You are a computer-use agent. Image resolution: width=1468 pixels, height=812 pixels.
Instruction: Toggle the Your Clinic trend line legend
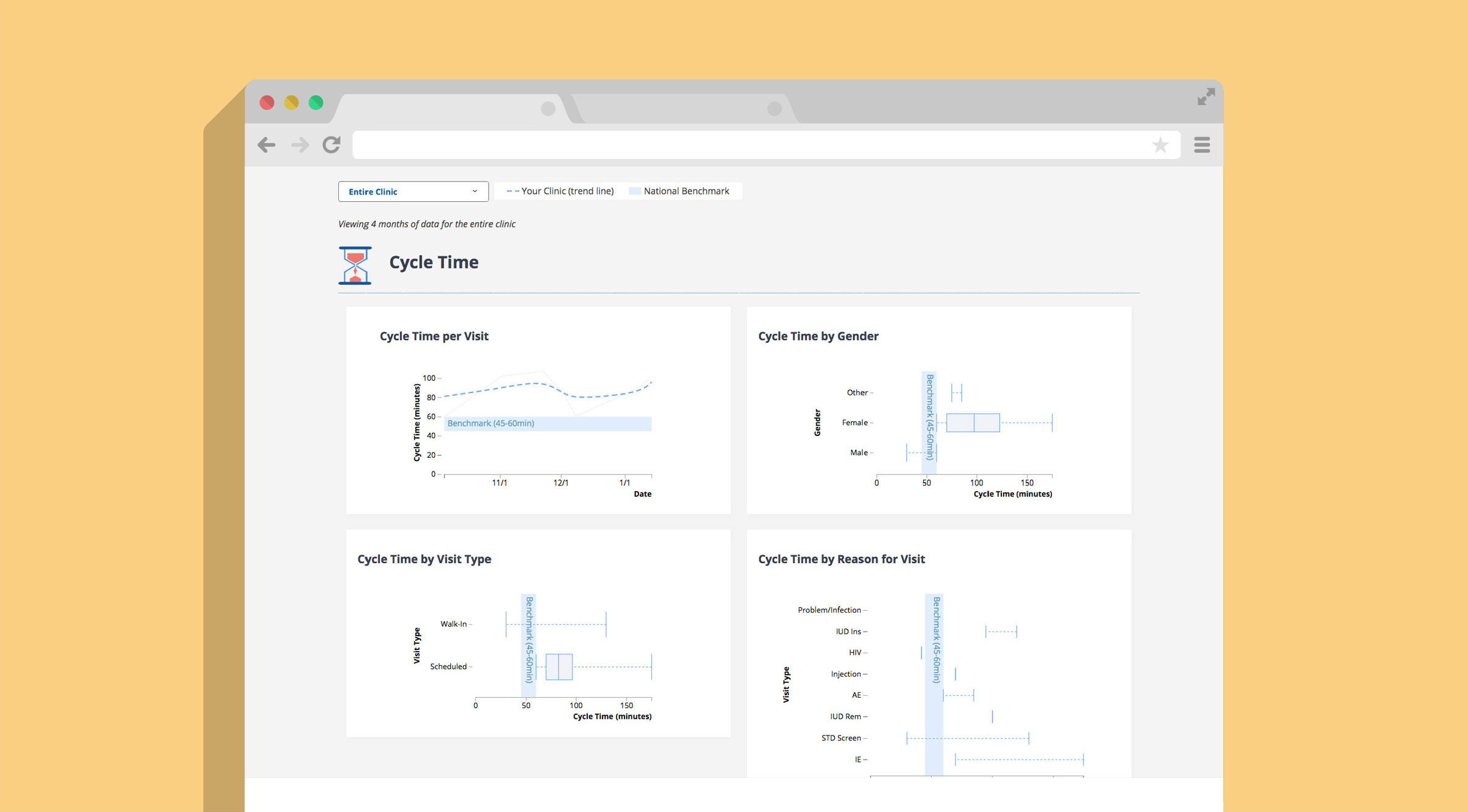pos(560,191)
